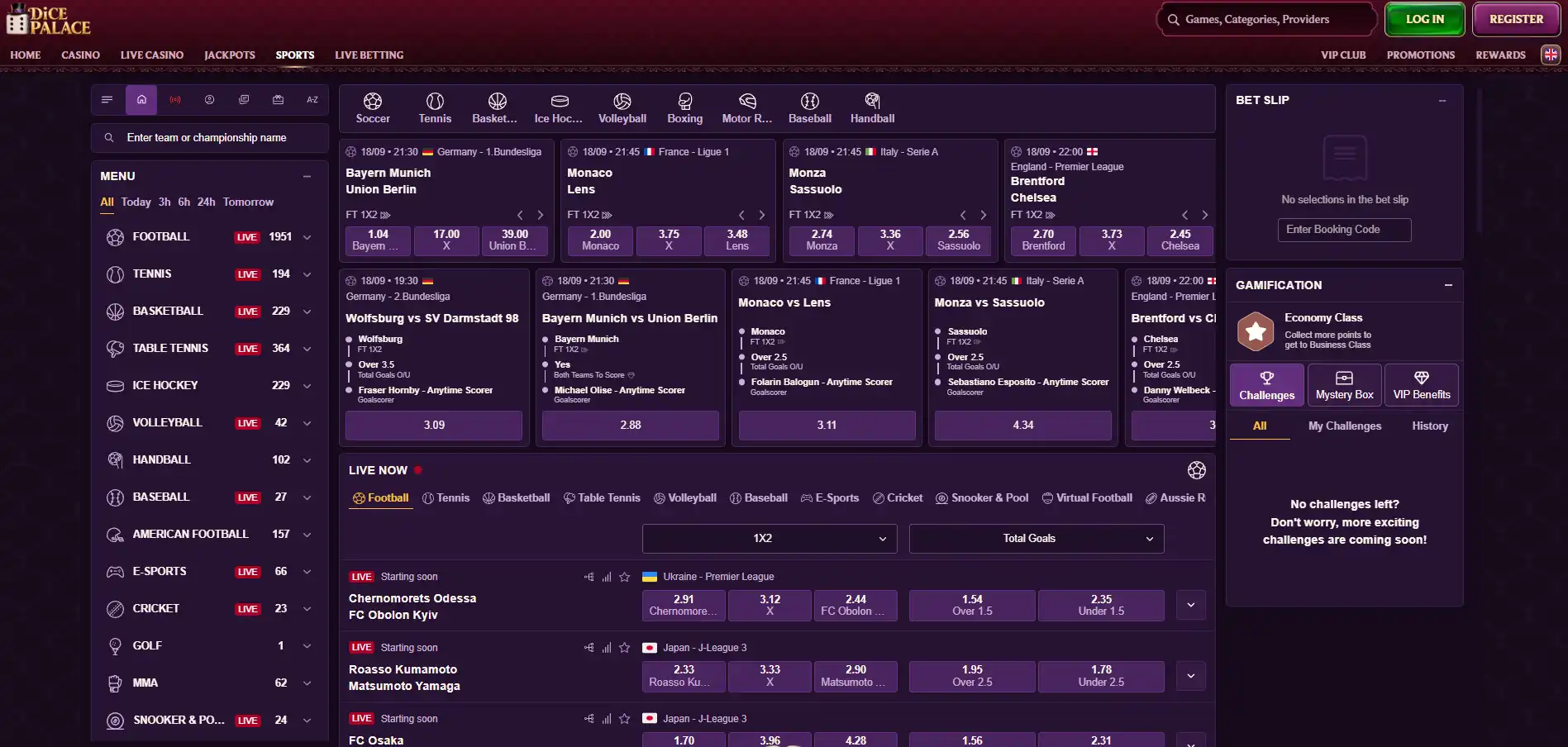Filter menu by Tomorrow
Viewport: 1568px width, 747px height.
[248, 202]
